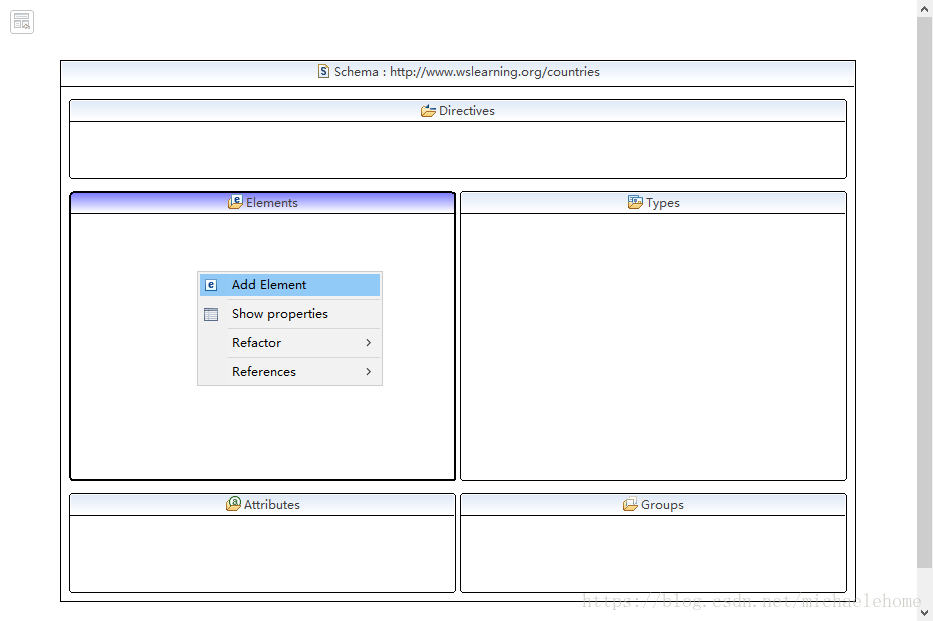Choose Add Element from context menu
The width and height of the screenshot is (933, 621).
click(290, 285)
